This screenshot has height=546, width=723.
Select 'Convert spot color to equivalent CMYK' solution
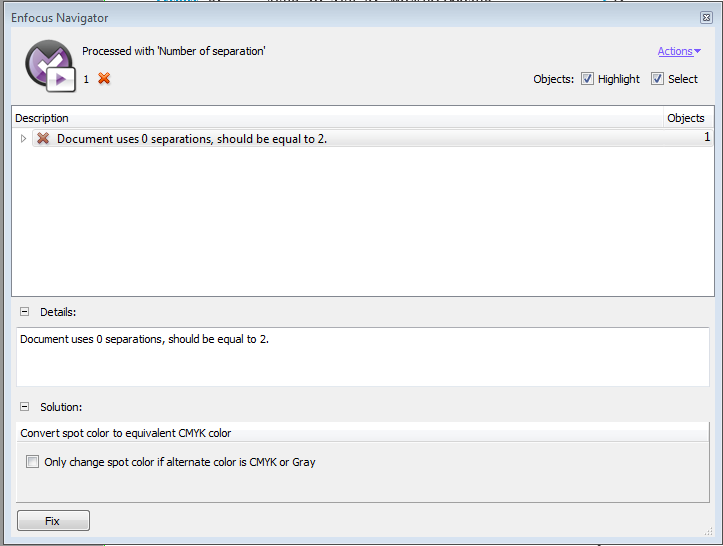(362, 433)
